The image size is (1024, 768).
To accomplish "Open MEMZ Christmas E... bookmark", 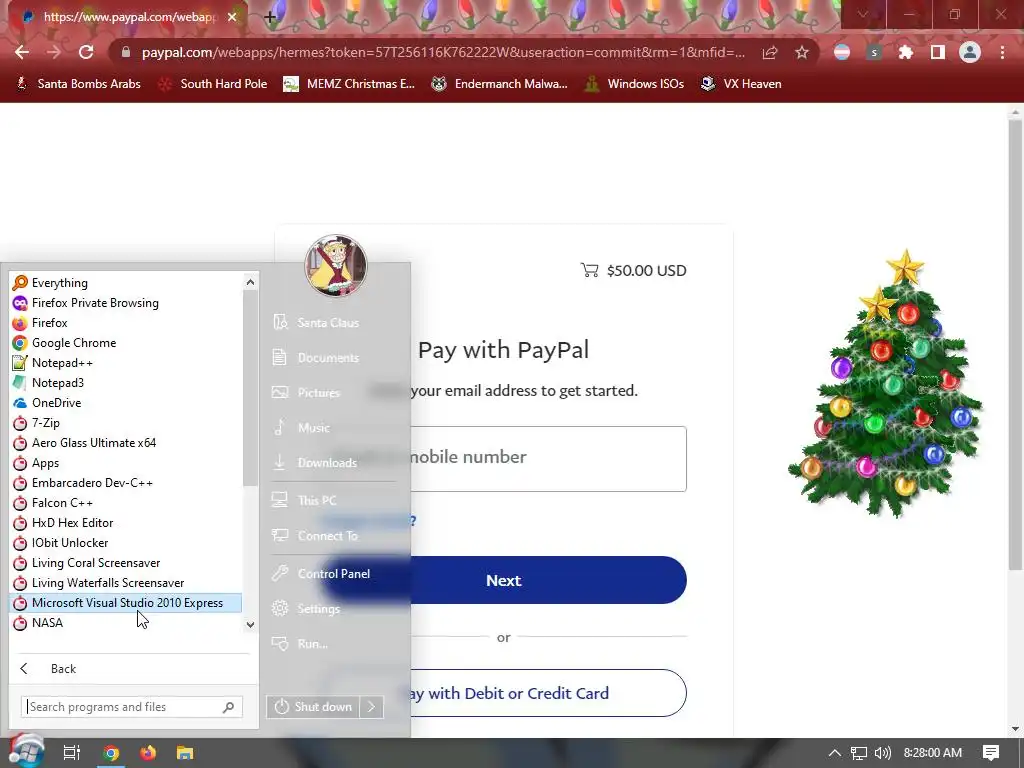I will point(349,84).
